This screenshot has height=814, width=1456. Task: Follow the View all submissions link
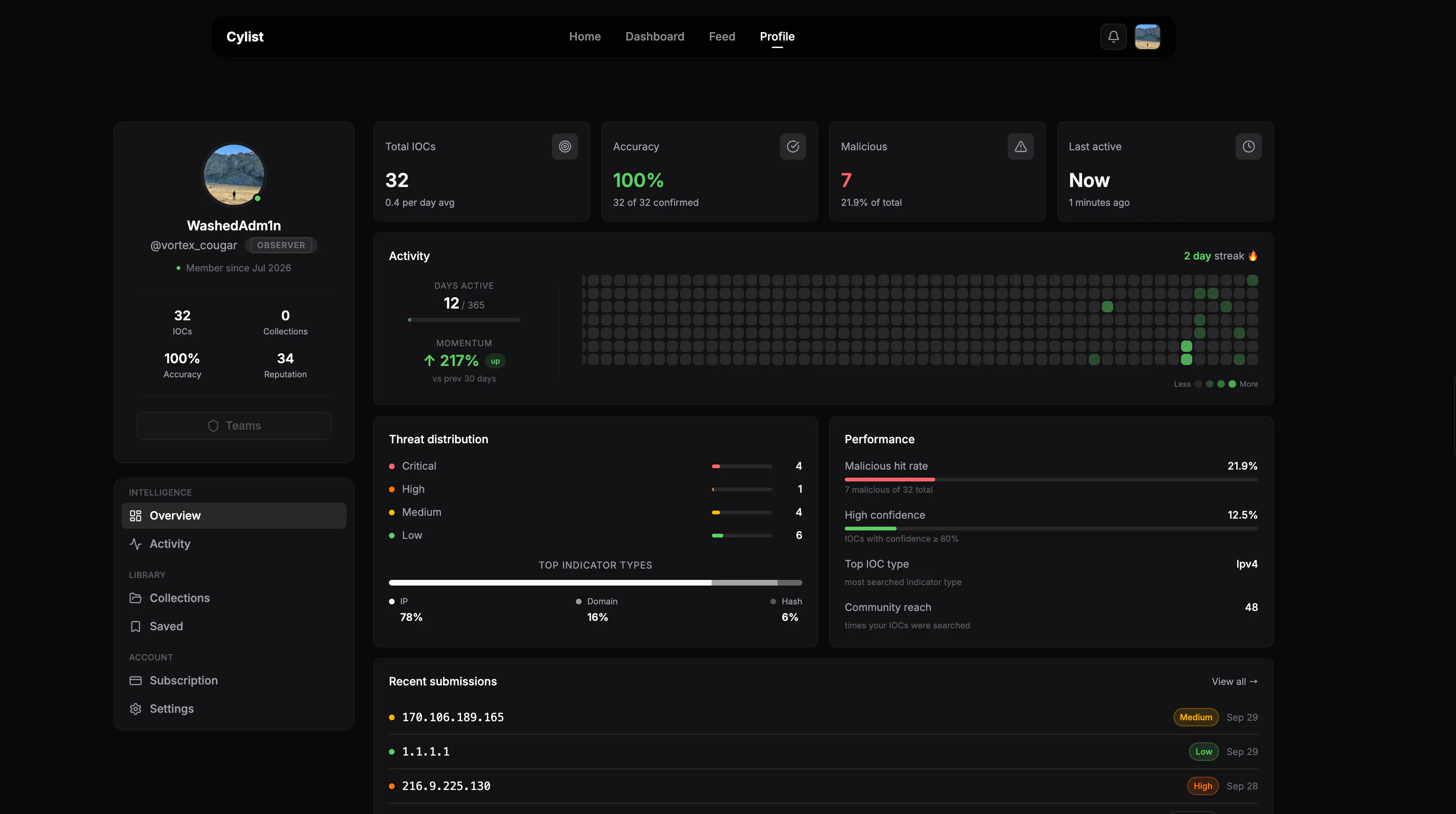tap(1234, 682)
